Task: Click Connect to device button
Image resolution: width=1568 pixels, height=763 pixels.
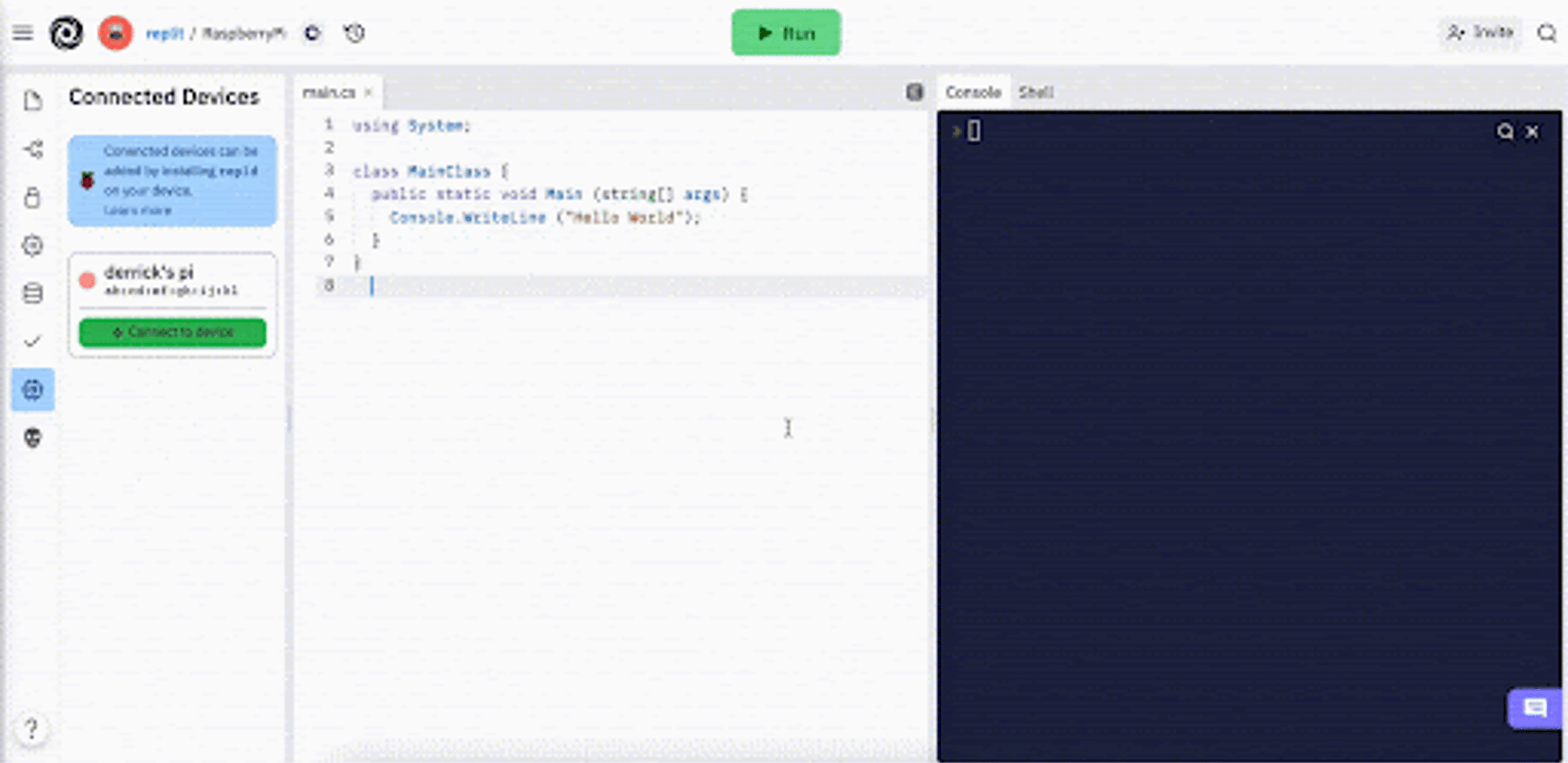Action: coord(173,332)
